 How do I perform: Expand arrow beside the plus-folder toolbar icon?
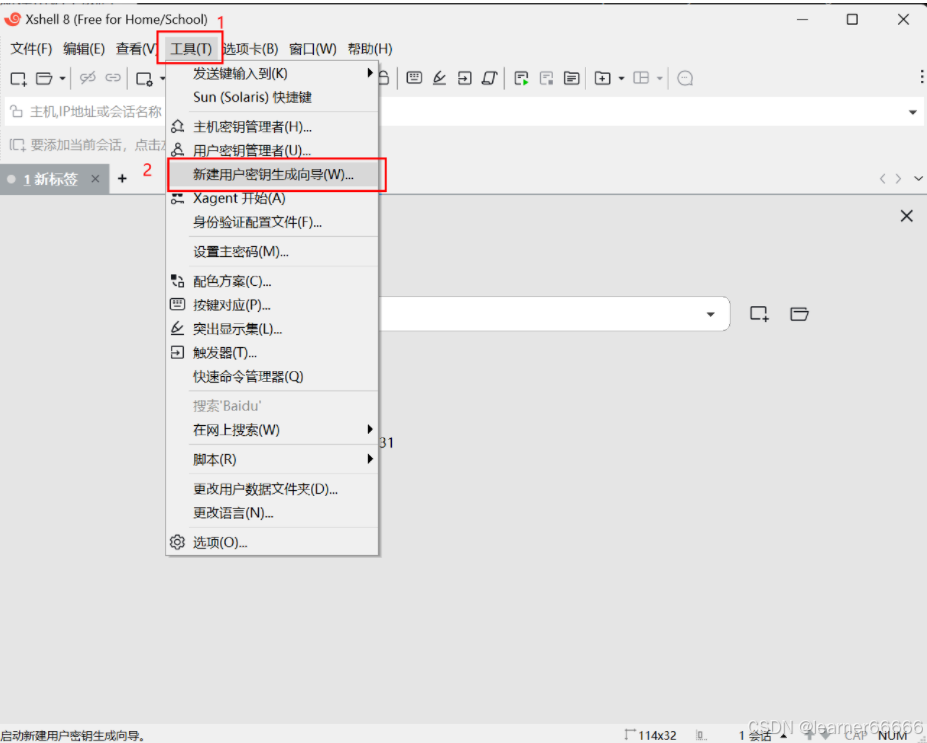621,78
